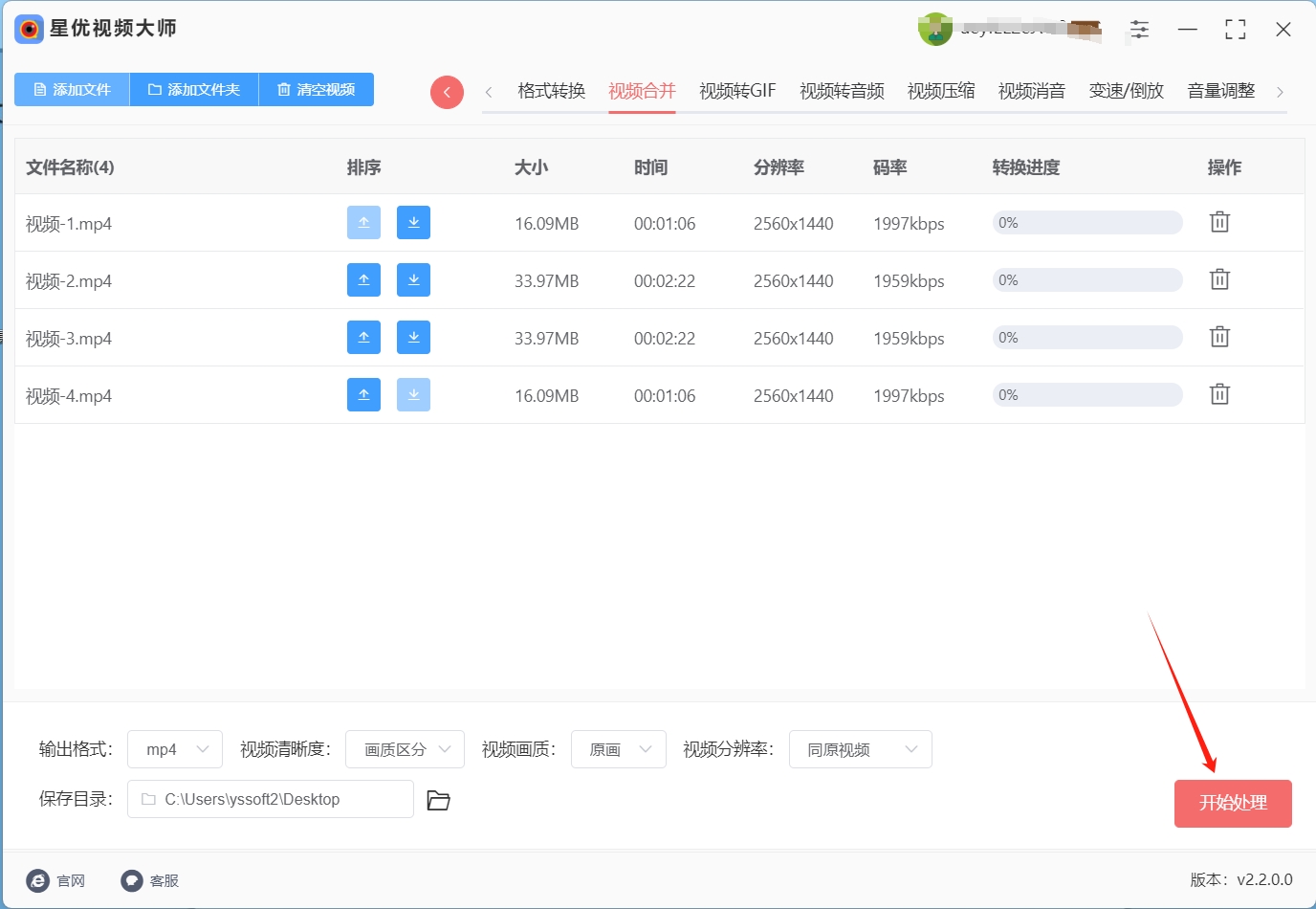1316x909 pixels.
Task: Click progress bar of 视频-4.mp4
Action: [x=1087, y=395]
